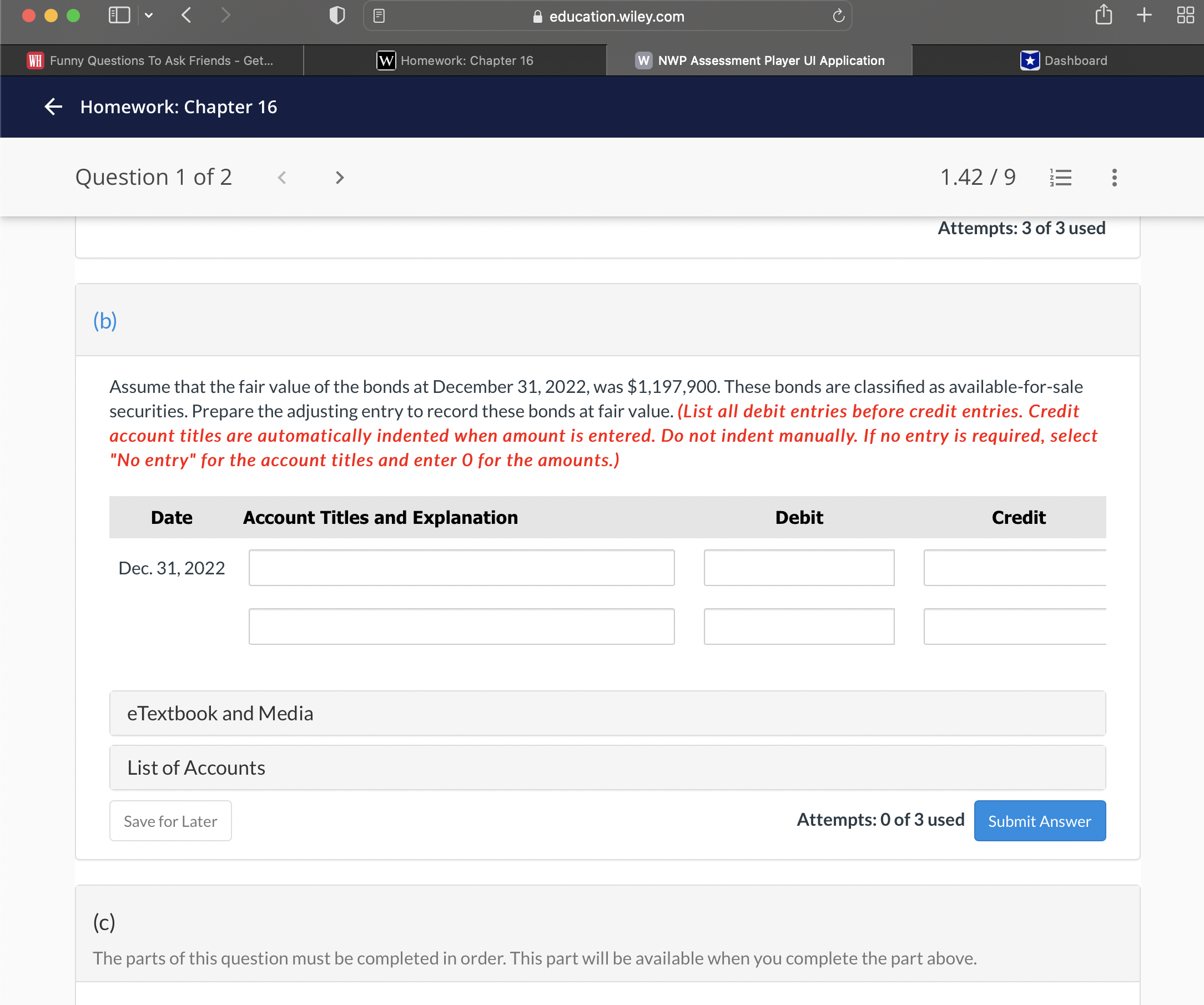
Task: Show the tab overview grid icon
Action: [1185, 16]
